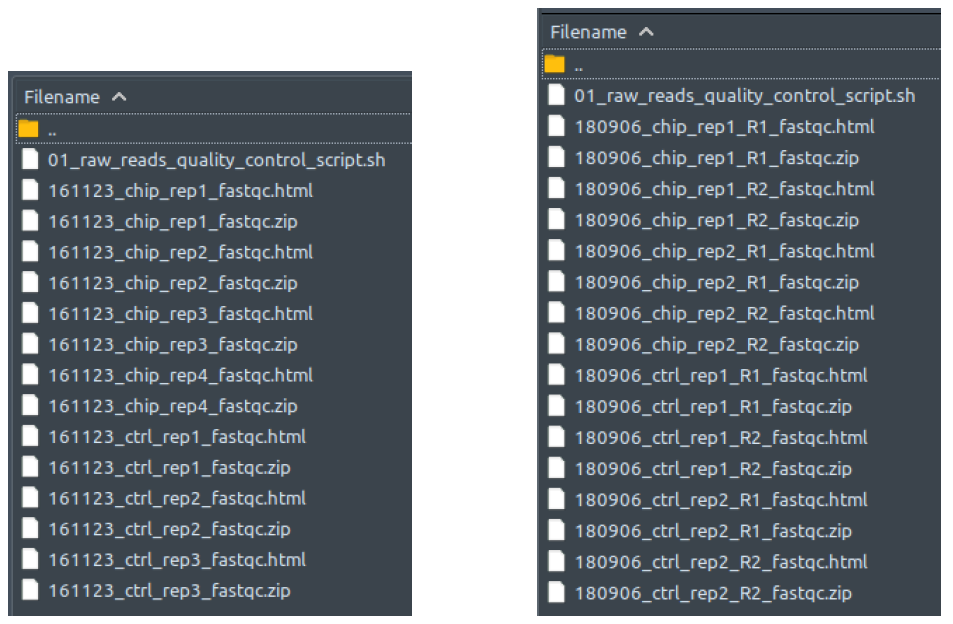Select file name 161123_chip_rep4_fastqc.zip

(173, 406)
